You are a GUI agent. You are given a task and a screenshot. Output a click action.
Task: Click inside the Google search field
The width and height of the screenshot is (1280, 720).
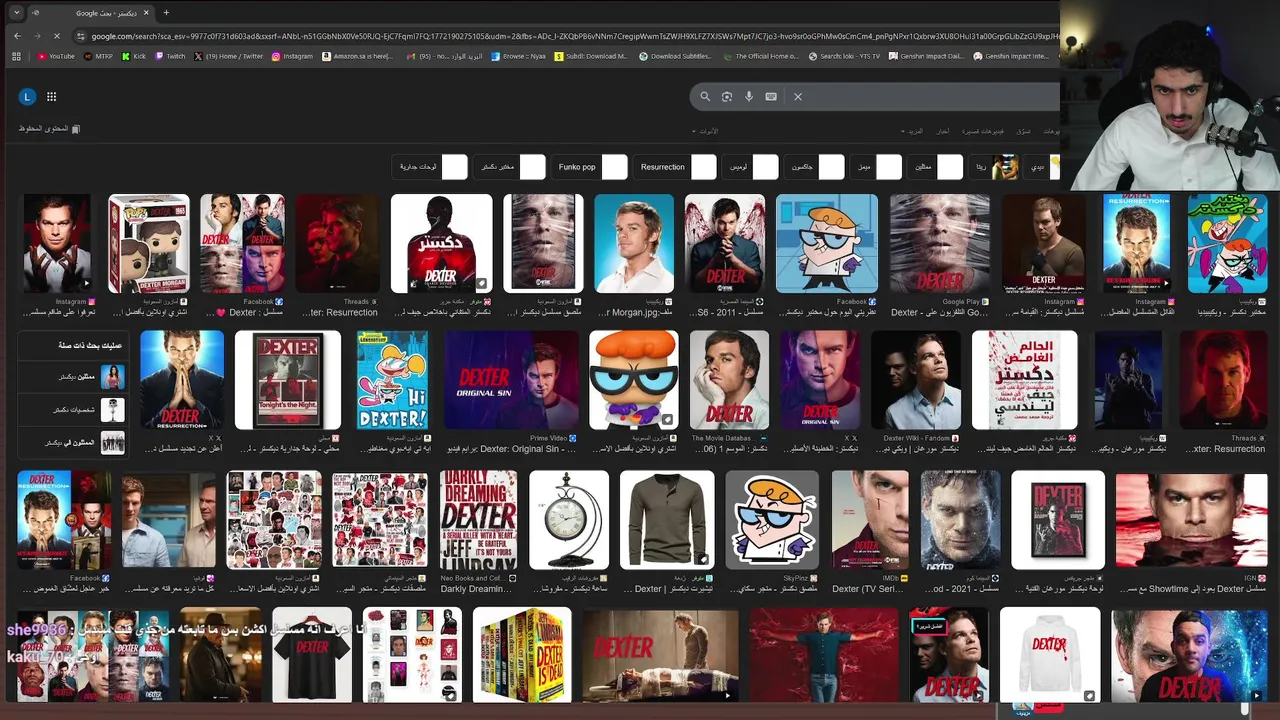tap(930, 96)
